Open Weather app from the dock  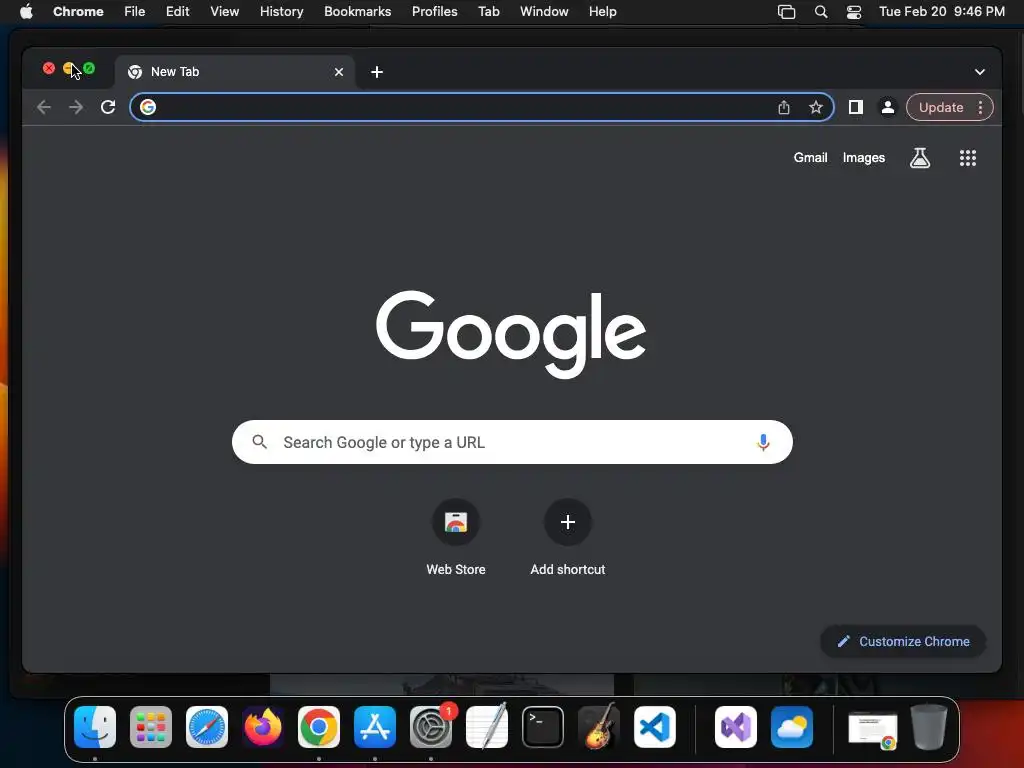(792, 727)
